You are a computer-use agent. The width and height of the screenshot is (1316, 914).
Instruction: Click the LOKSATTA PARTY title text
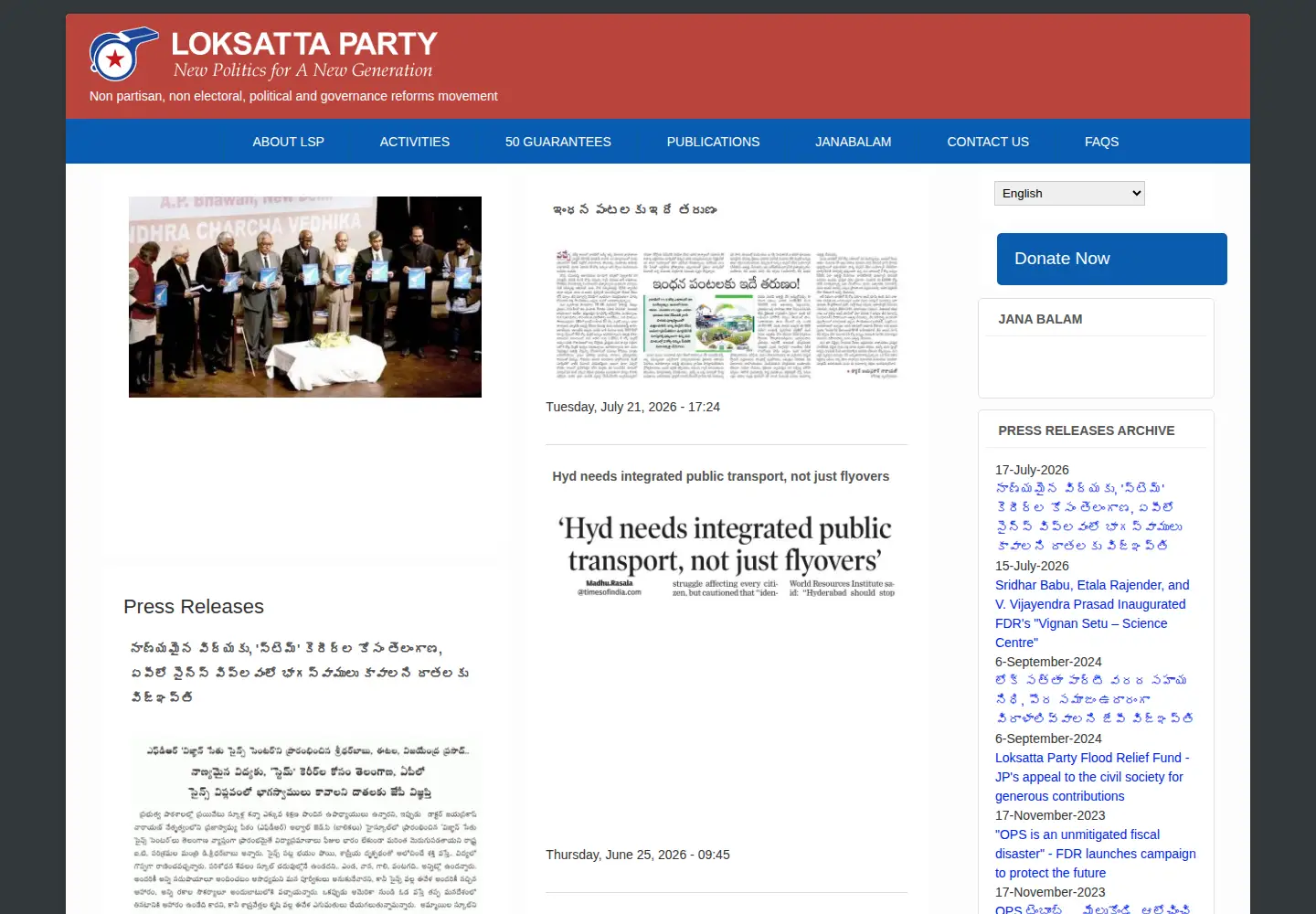click(x=304, y=43)
